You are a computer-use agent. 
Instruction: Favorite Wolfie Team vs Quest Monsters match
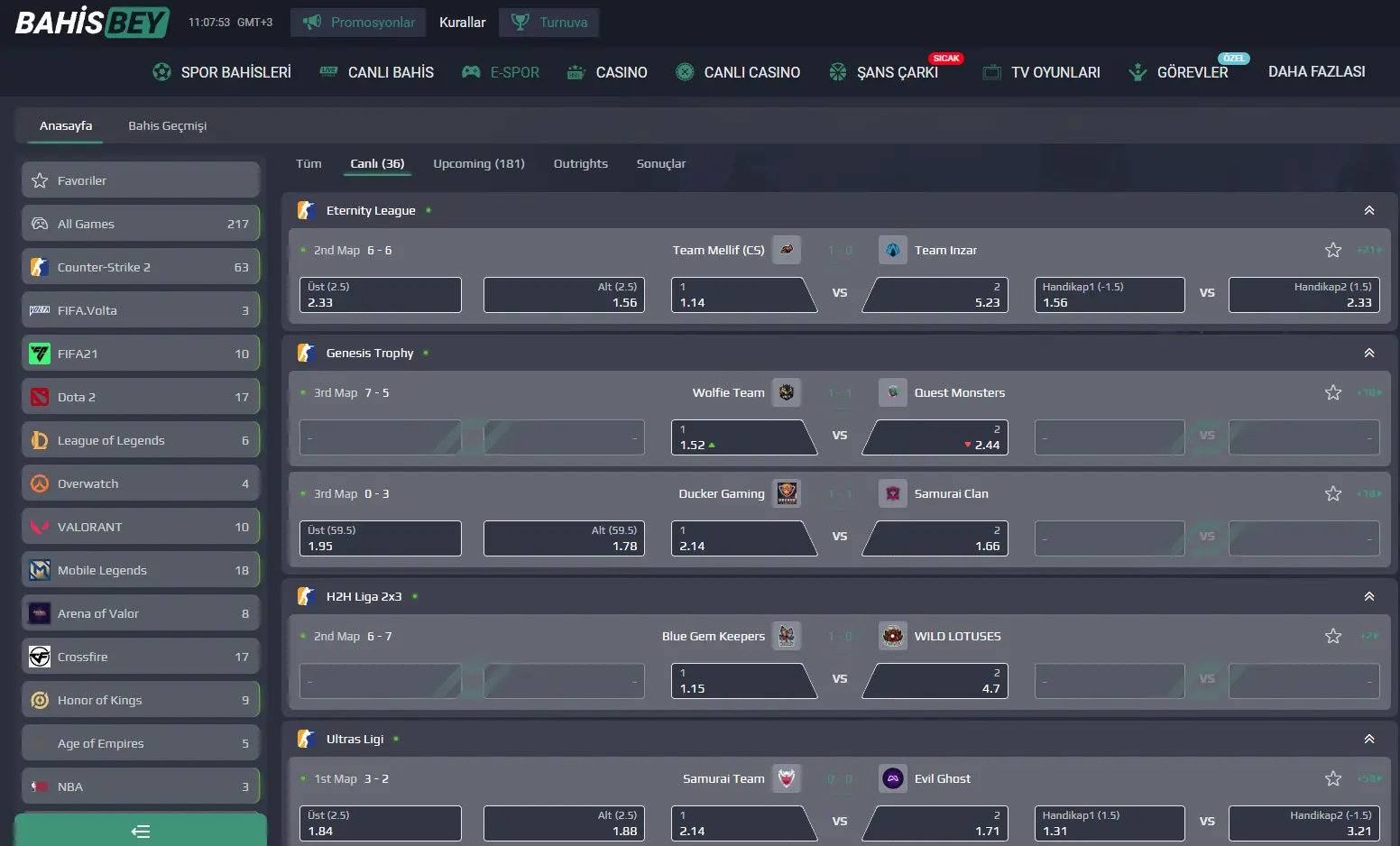point(1333,392)
